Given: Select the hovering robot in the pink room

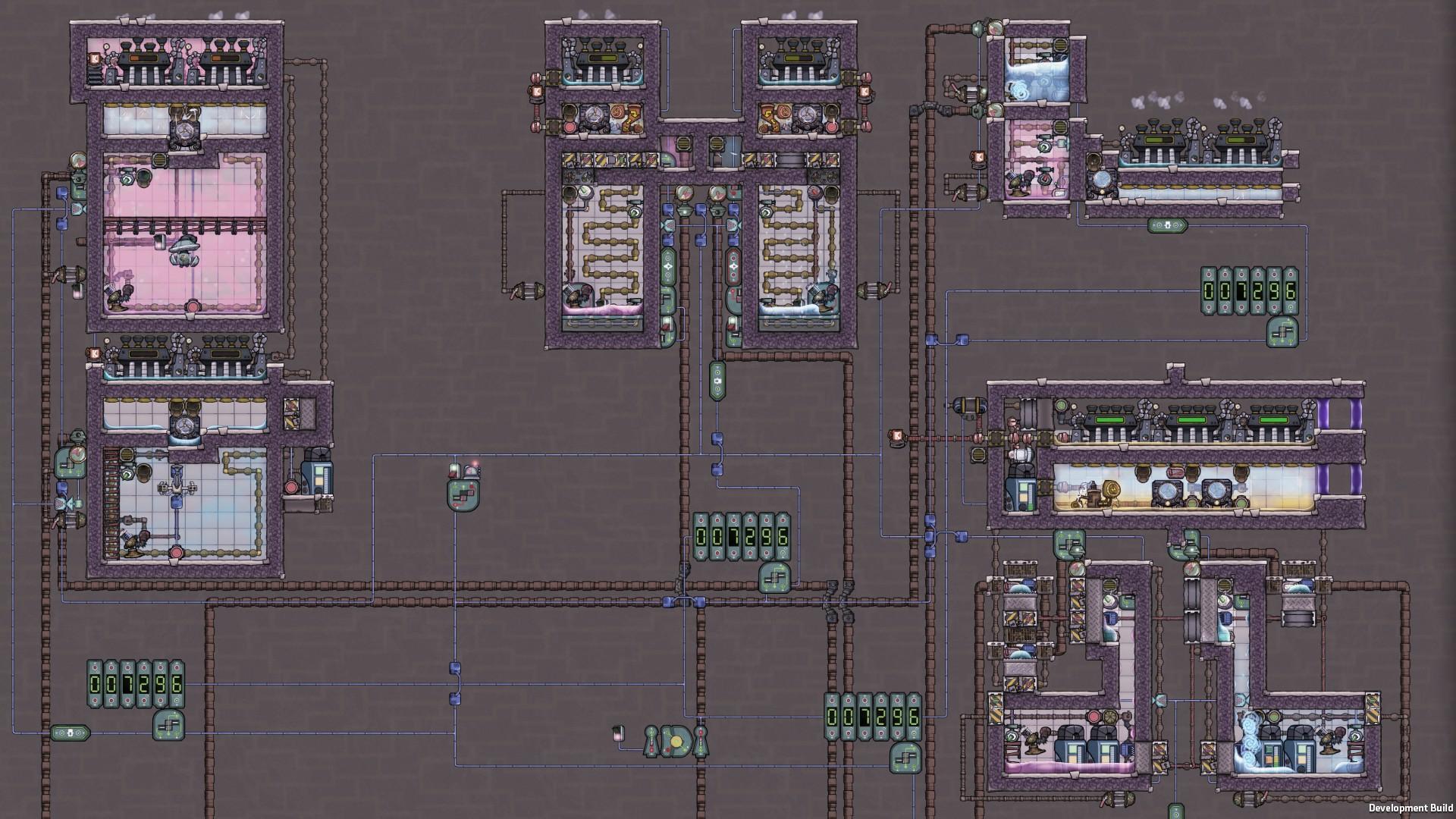Looking at the screenshot, I should click(184, 250).
